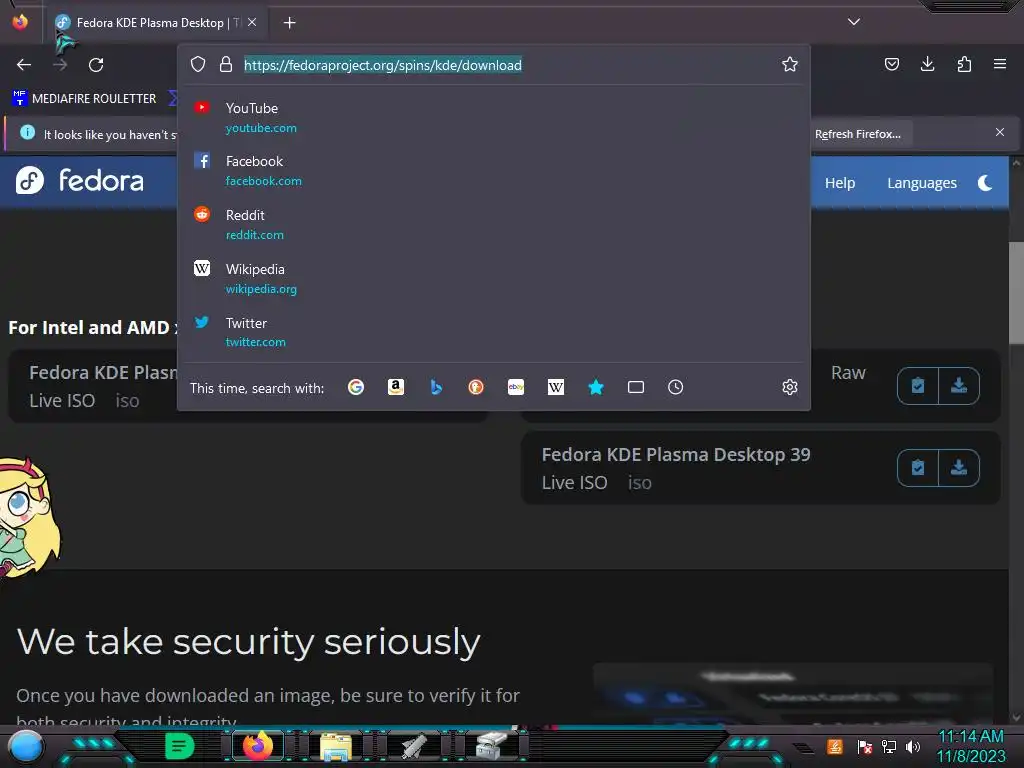Screen dimensions: 1024x768
Task: Open the green notes app in taskbar
Action: 180,746
